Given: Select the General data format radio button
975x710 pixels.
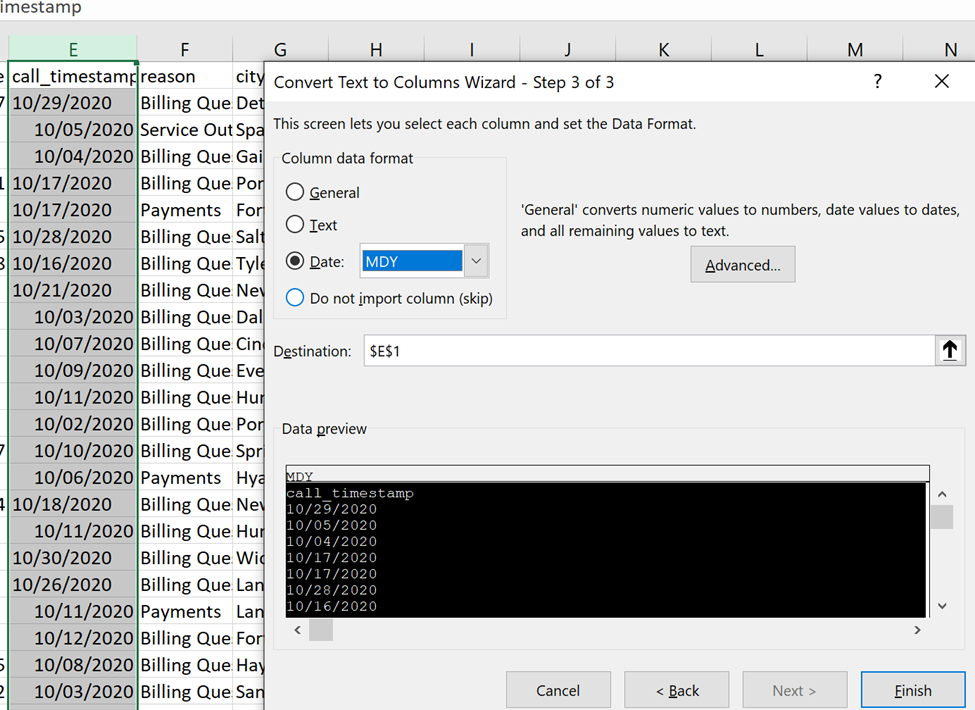Looking at the screenshot, I should pos(297,192).
